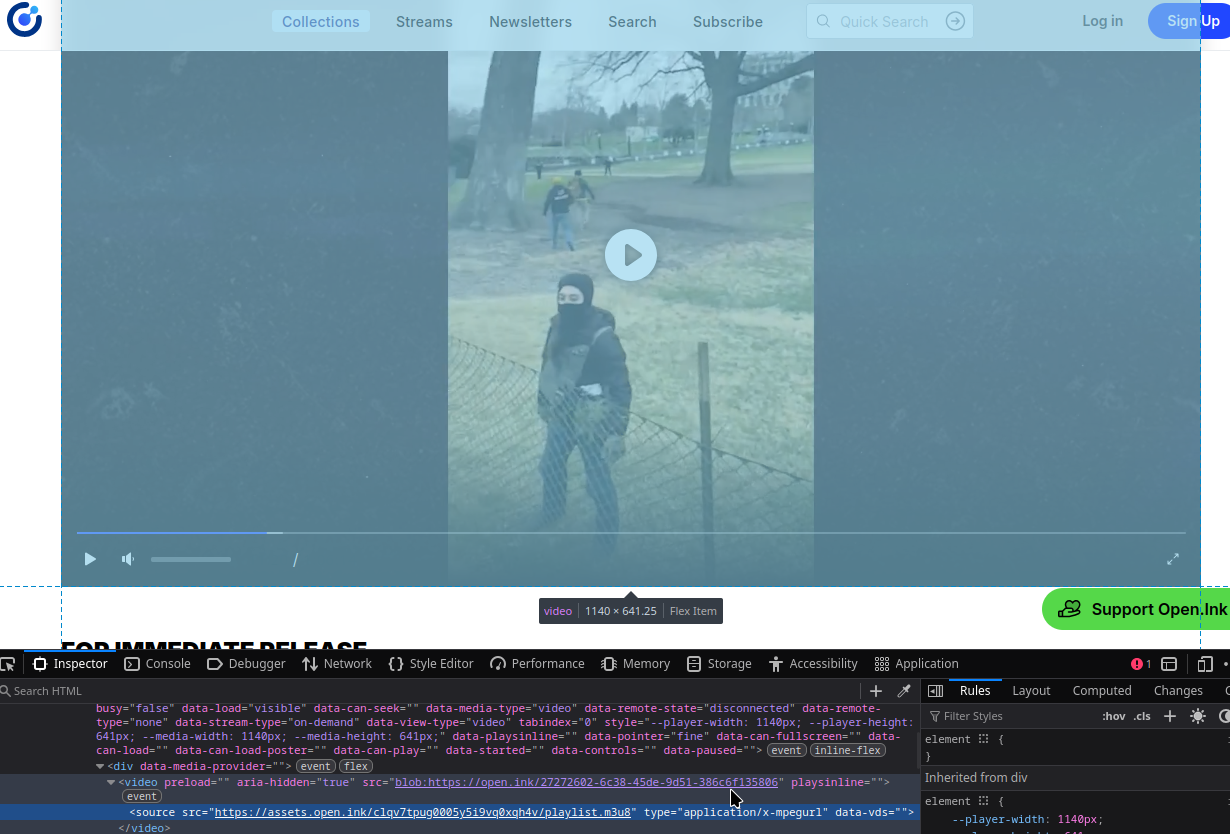Toggle Responsive Design Mode icon
Image resolution: width=1230 pixels, height=834 pixels.
pyautogui.click(x=1205, y=664)
